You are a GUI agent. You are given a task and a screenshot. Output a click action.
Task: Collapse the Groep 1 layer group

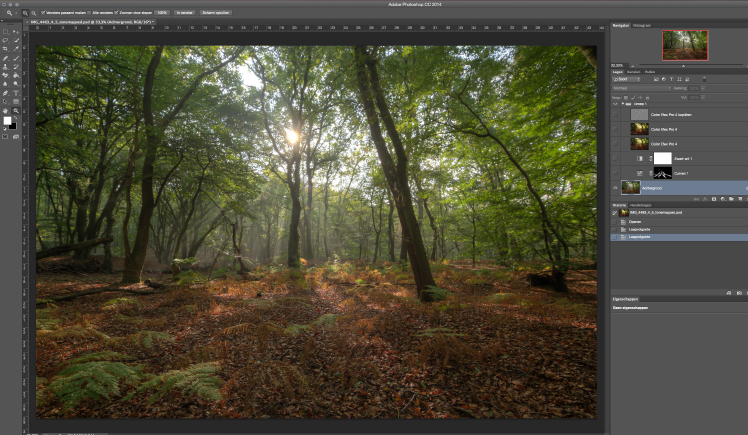click(x=623, y=104)
